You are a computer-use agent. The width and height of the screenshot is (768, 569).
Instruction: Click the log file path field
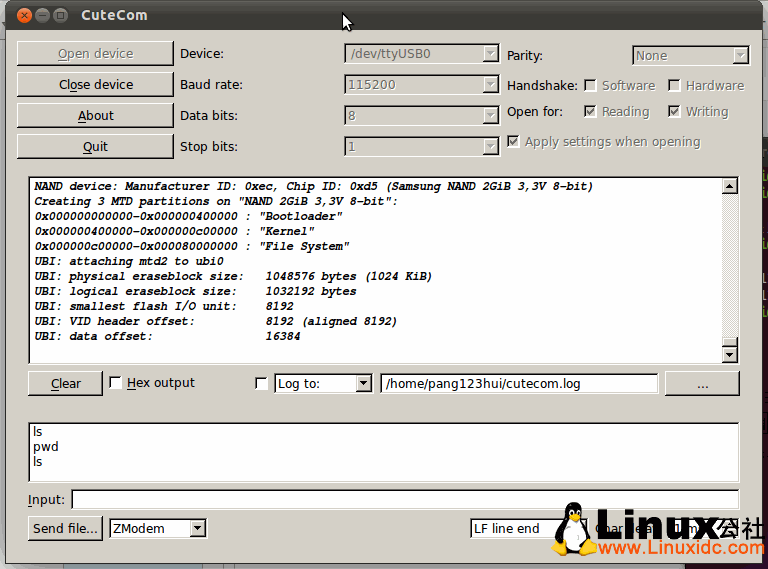coord(519,383)
